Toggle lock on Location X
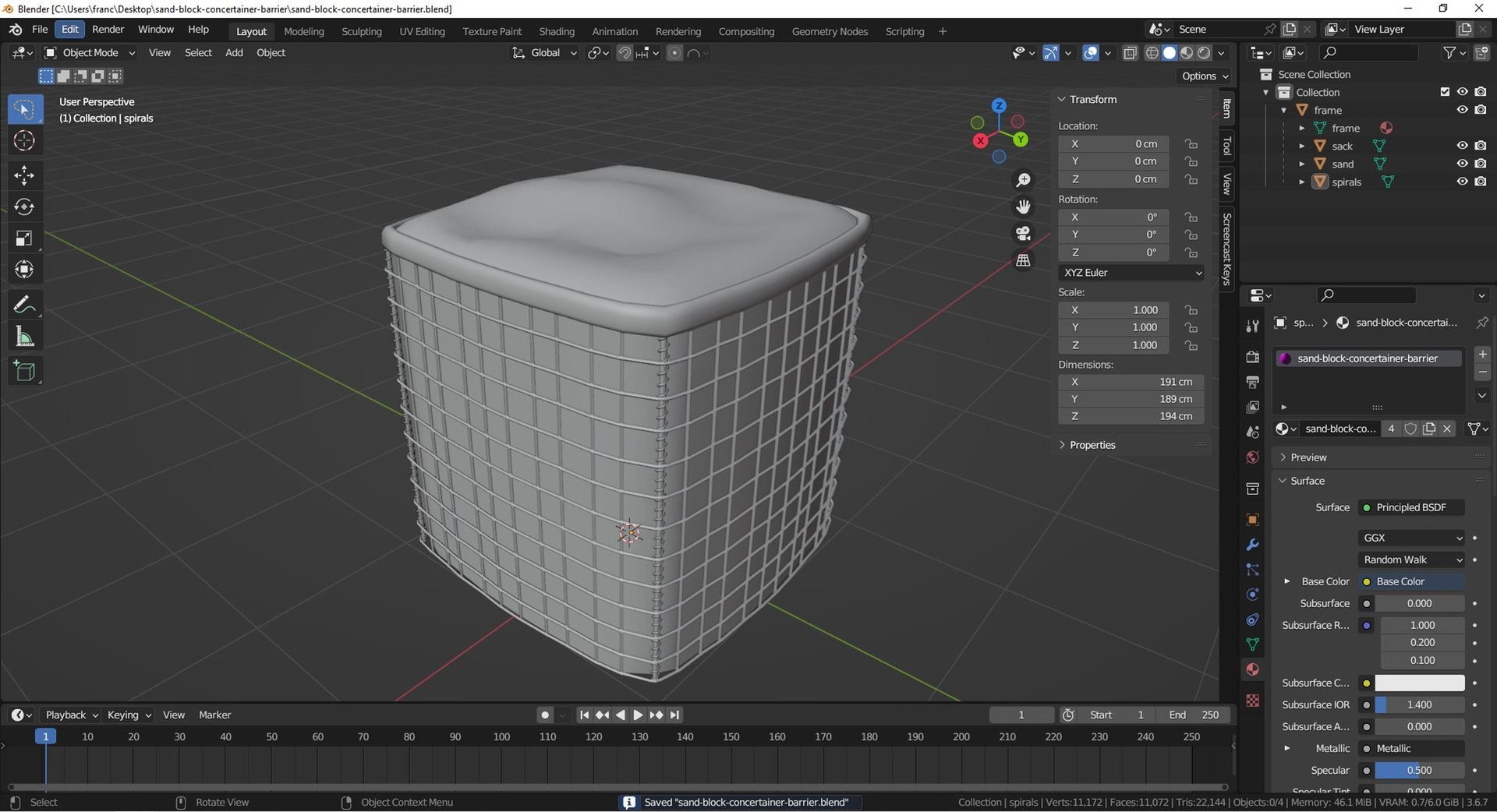1497x812 pixels. pyautogui.click(x=1191, y=144)
